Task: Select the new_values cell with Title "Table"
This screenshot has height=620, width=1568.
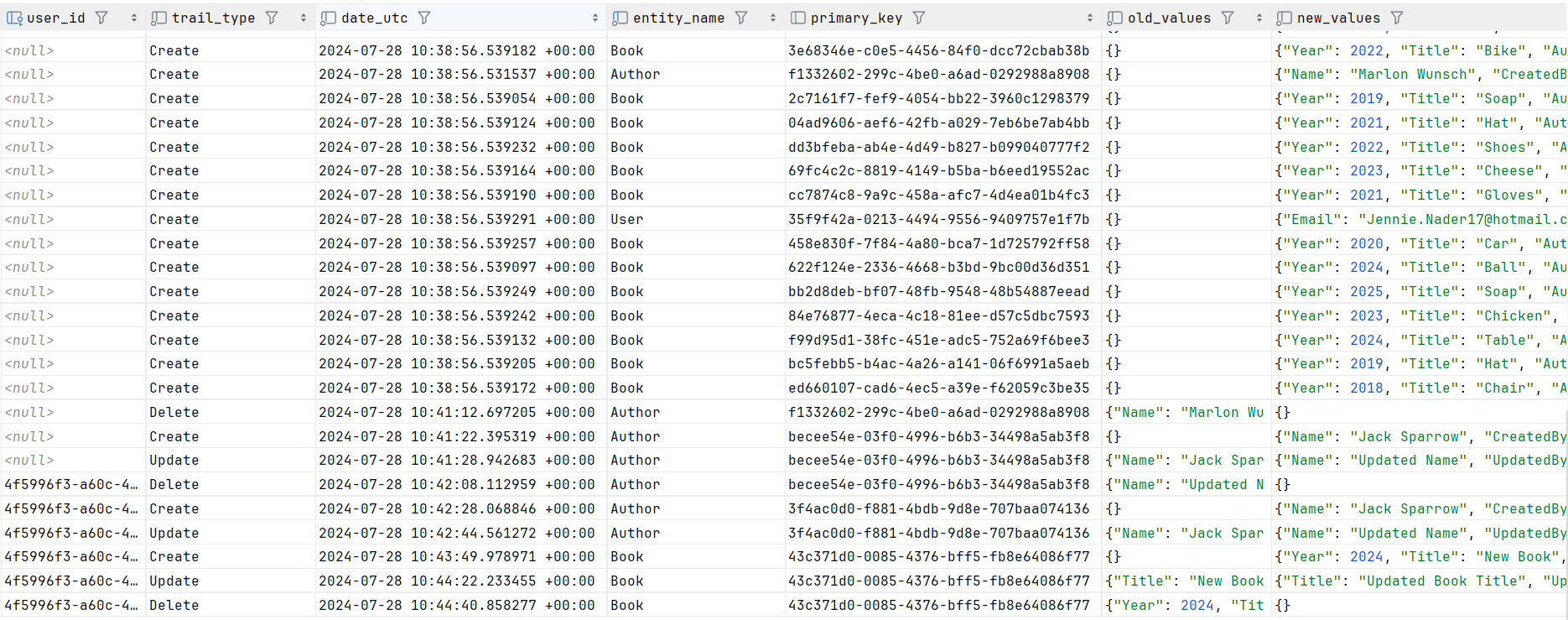Action: (1420, 340)
